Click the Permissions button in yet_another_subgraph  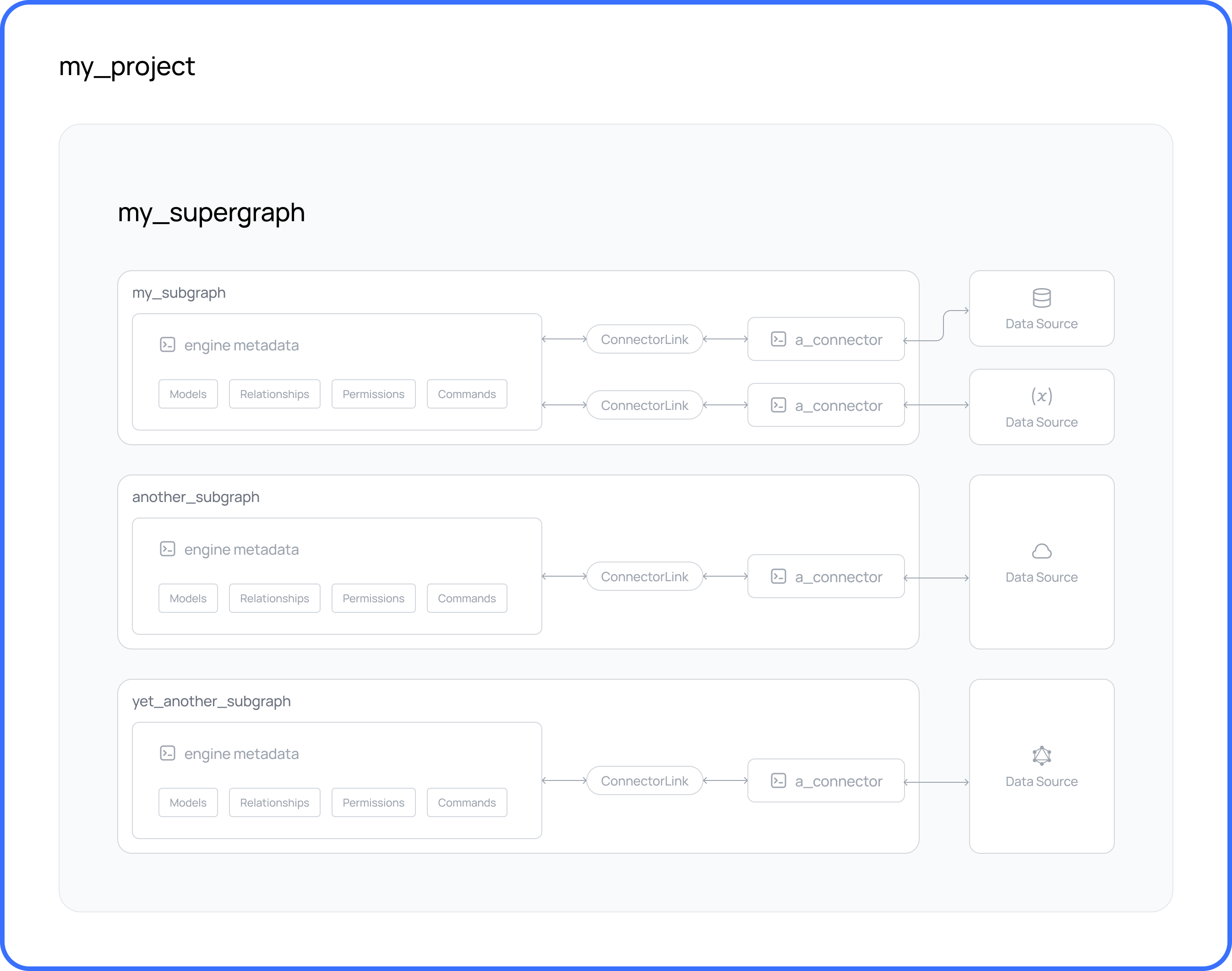[372, 802]
